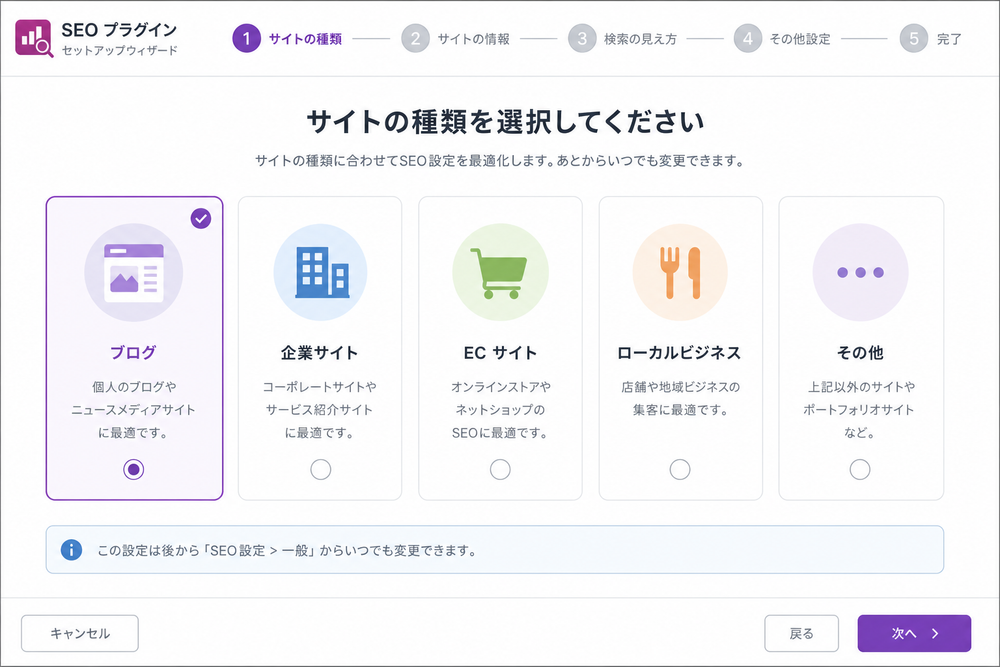Screen dimensions: 1000x667
Task: Proceed with the 次へ button
Action: (x=914, y=633)
